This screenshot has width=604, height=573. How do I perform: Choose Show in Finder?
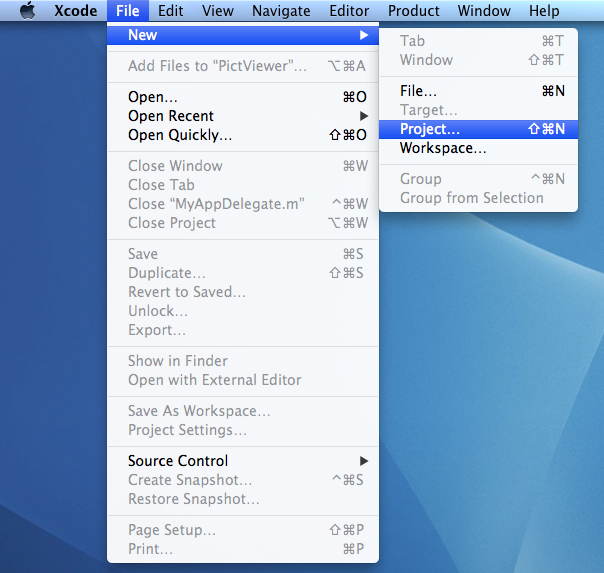point(243,361)
